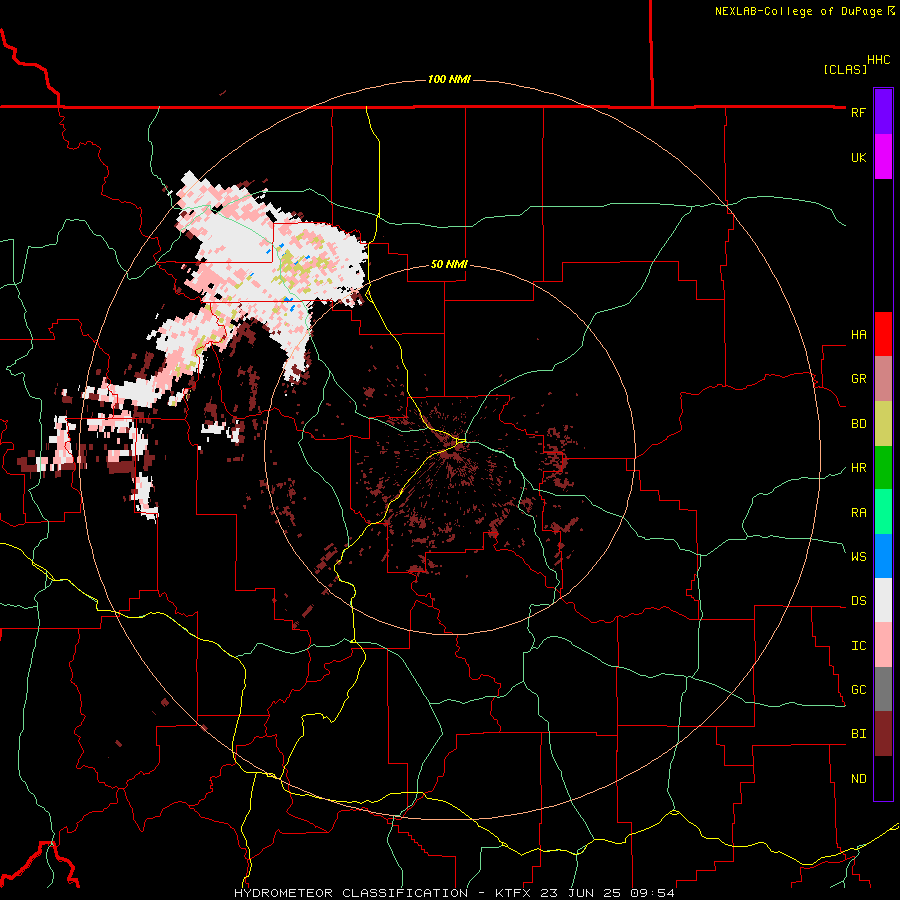Click the GR salmon legend swatch

coord(883,379)
